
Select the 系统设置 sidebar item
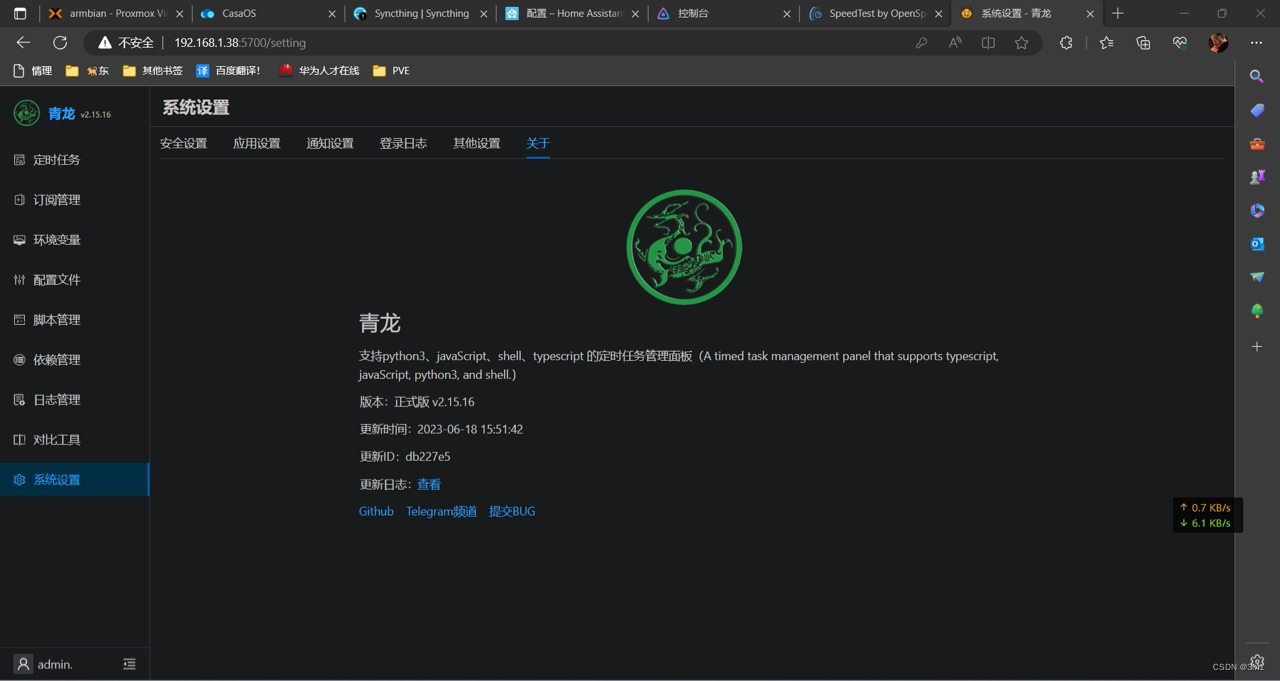(74, 480)
